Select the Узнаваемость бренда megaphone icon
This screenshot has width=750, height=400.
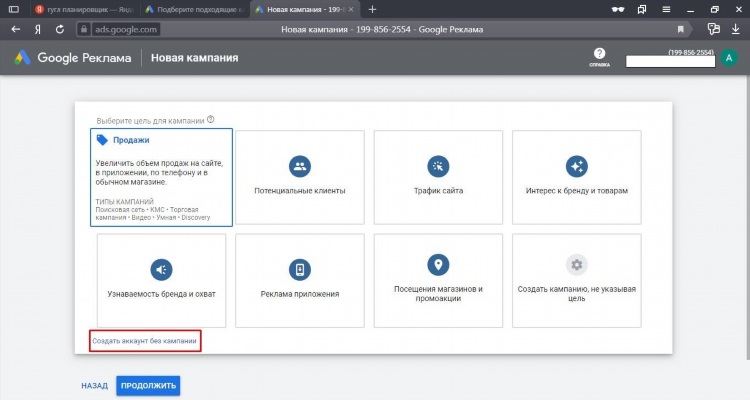pos(161,269)
